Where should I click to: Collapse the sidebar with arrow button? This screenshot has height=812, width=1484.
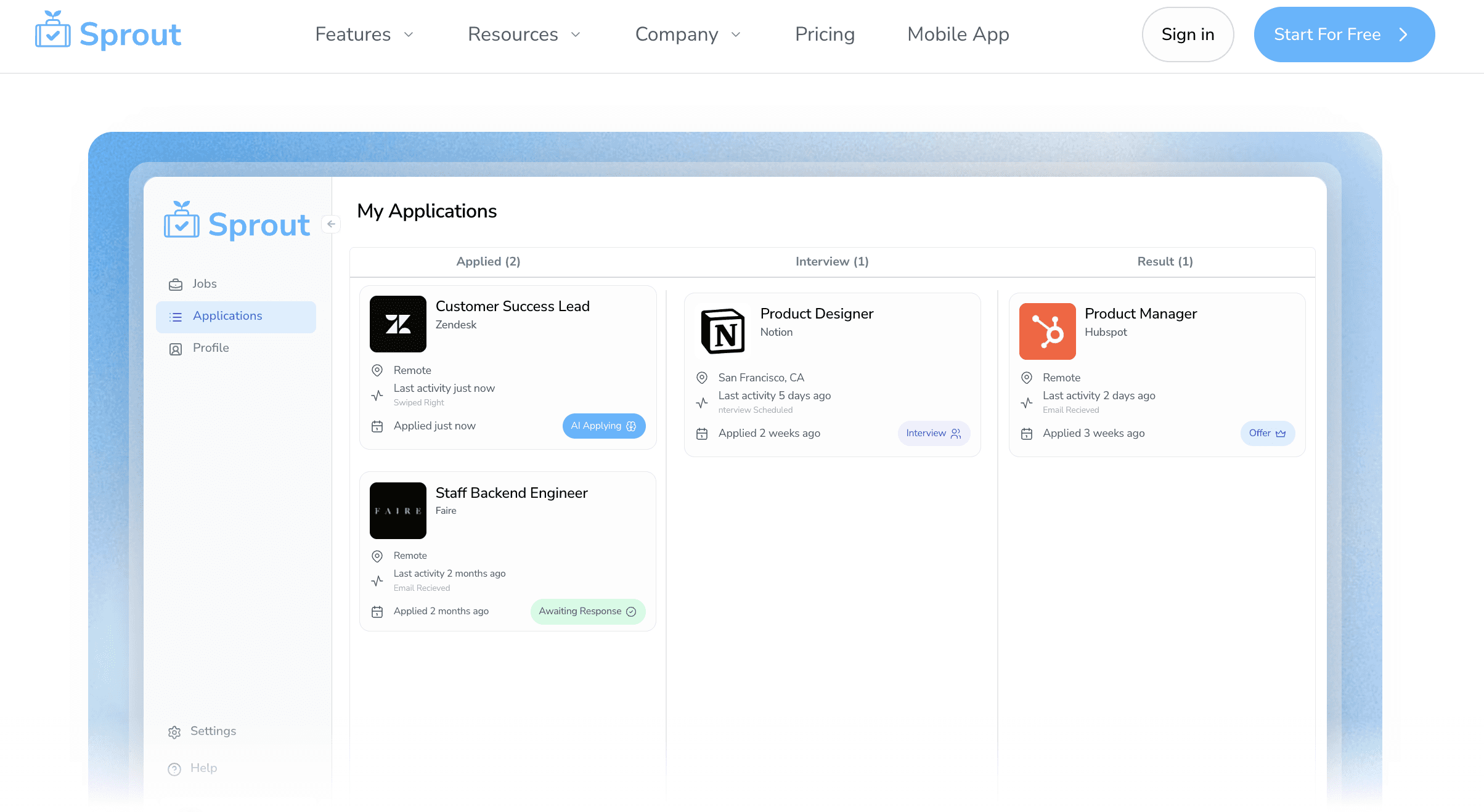pyautogui.click(x=331, y=224)
